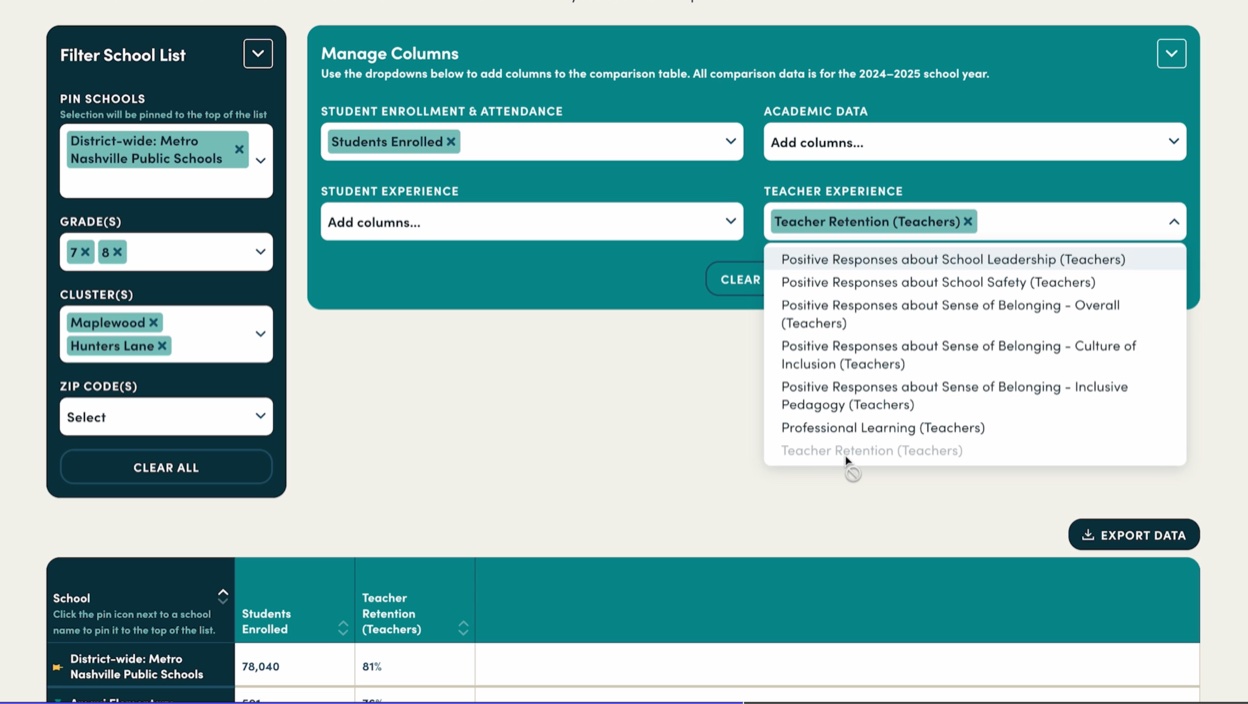The height and width of the screenshot is (704, 1248).
Task: Remove Maplewood cluster chip
Action: (x=153, y=323)
